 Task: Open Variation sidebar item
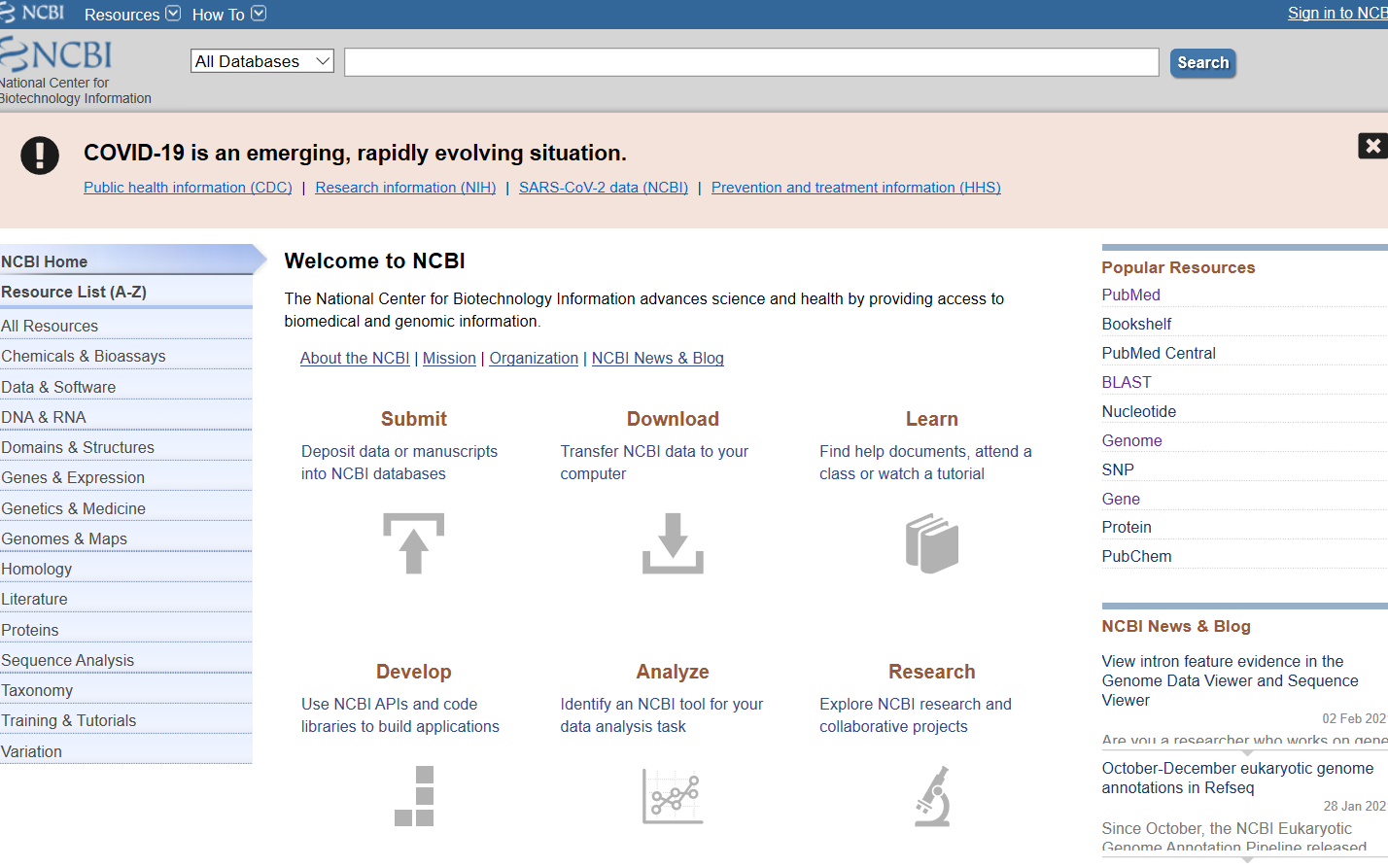click(x=126, y=751)
